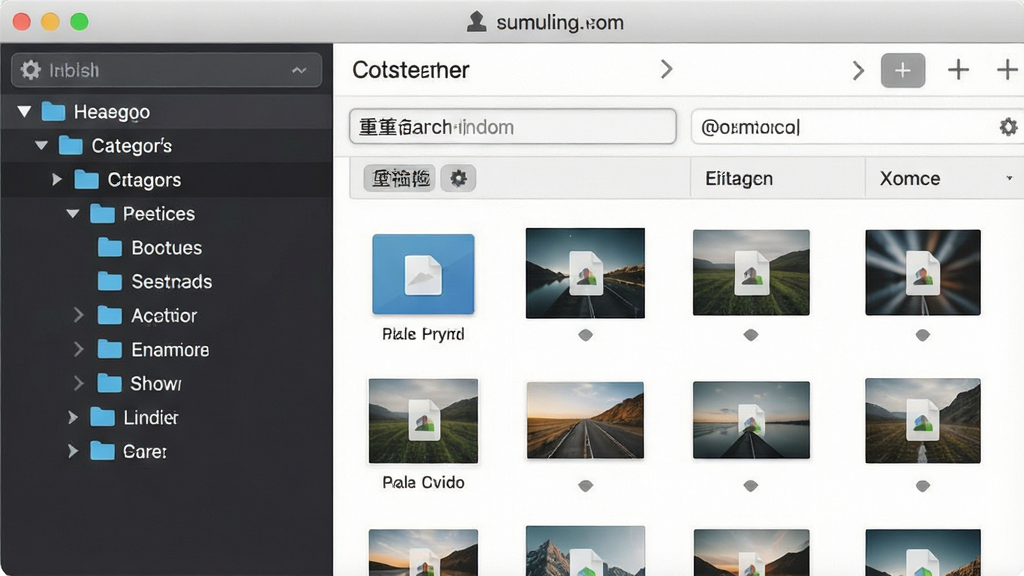1024x576 pixels.
Task: Expand the Enamiore folder
Action: [78, 349]
